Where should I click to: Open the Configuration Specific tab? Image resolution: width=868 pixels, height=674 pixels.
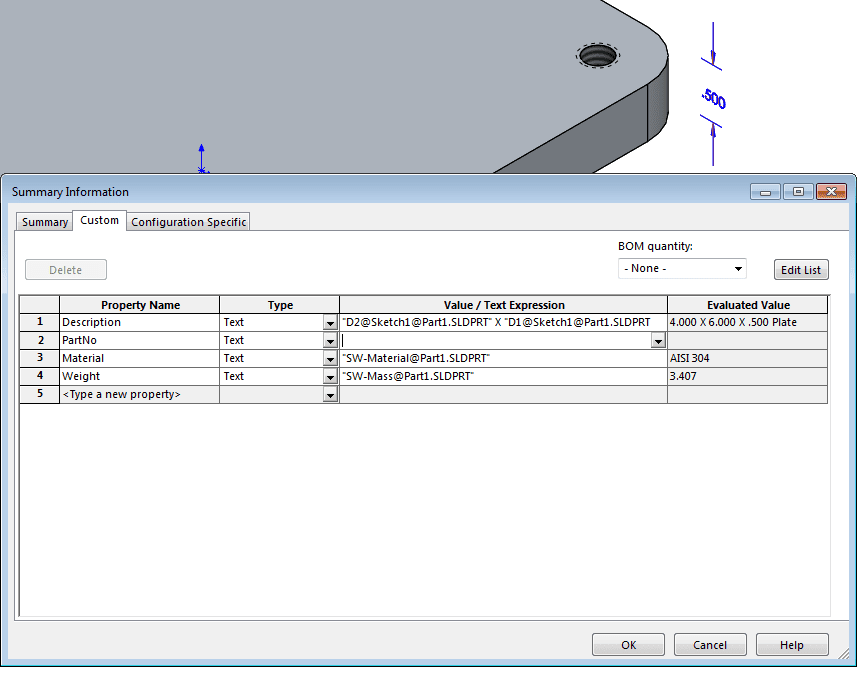pos(188,222)
